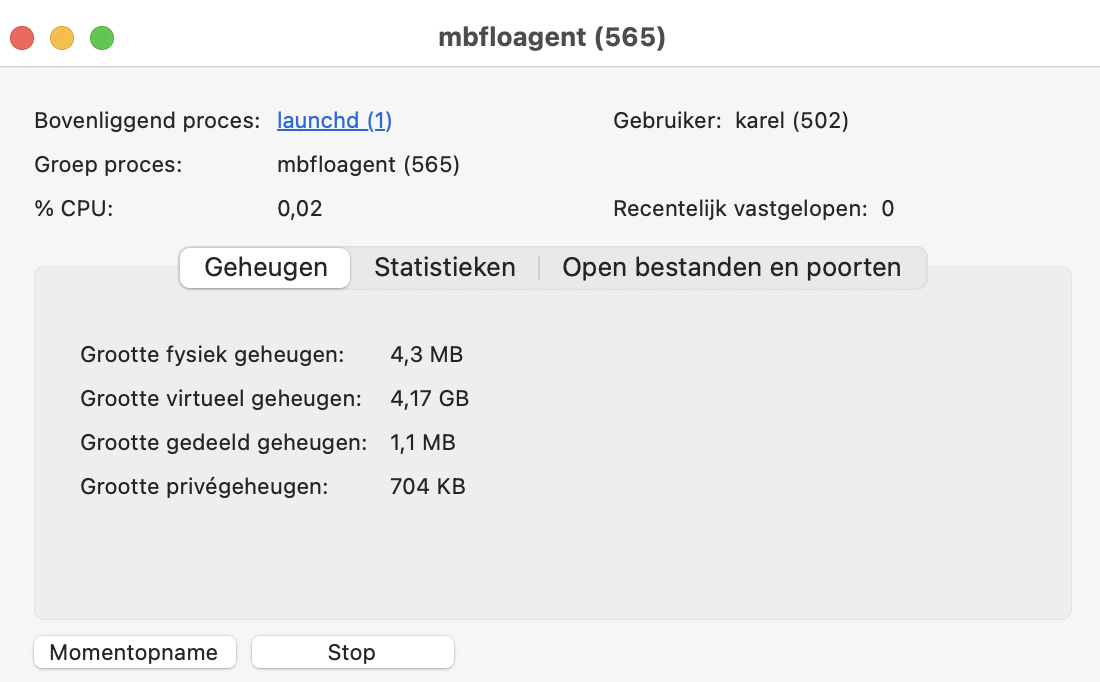Click the launchd (1) parent process link
Screen dimensions: 1100x682
(334, 121)
